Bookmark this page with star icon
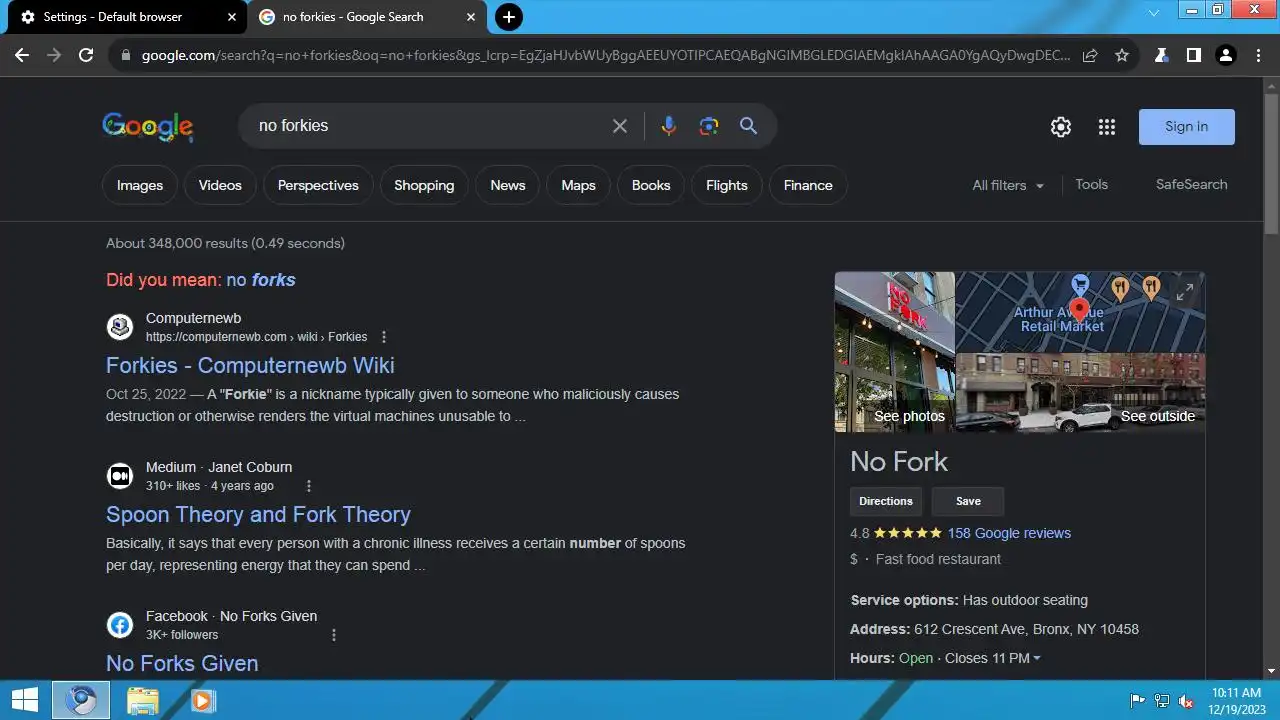1280x720 pixels. 1122,56
